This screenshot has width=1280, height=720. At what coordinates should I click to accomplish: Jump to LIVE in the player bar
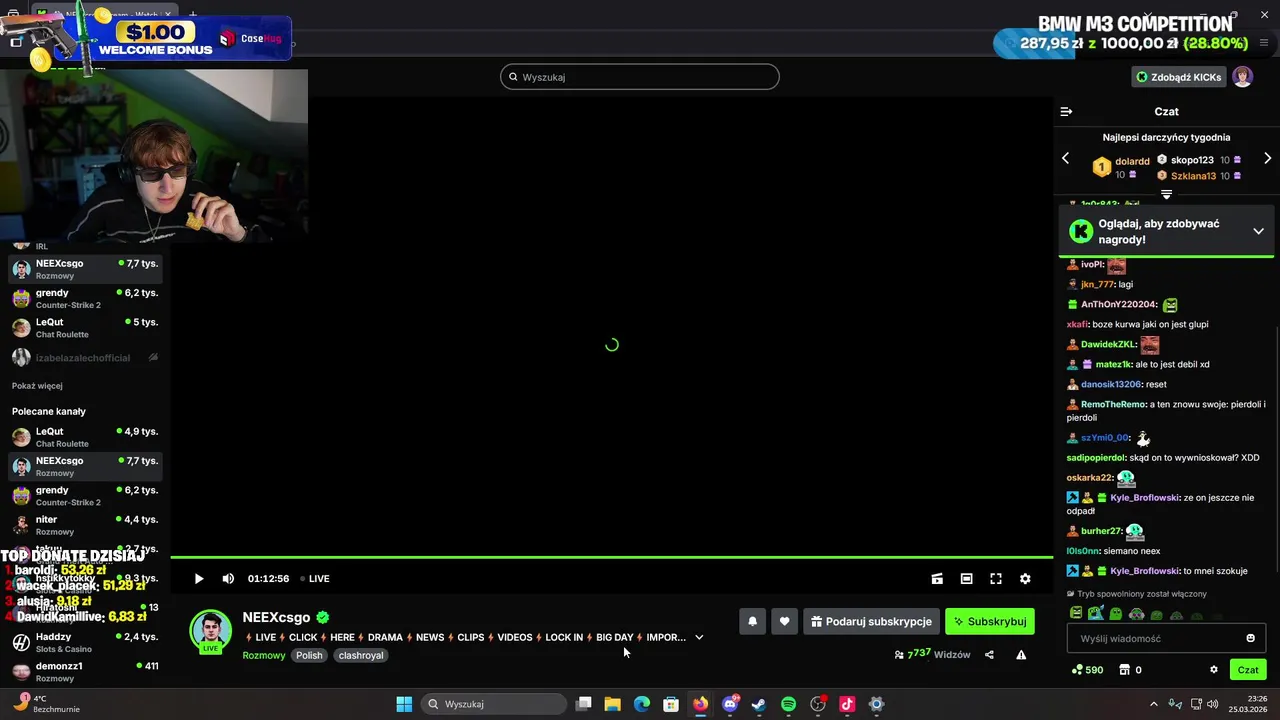click(314, 578)
